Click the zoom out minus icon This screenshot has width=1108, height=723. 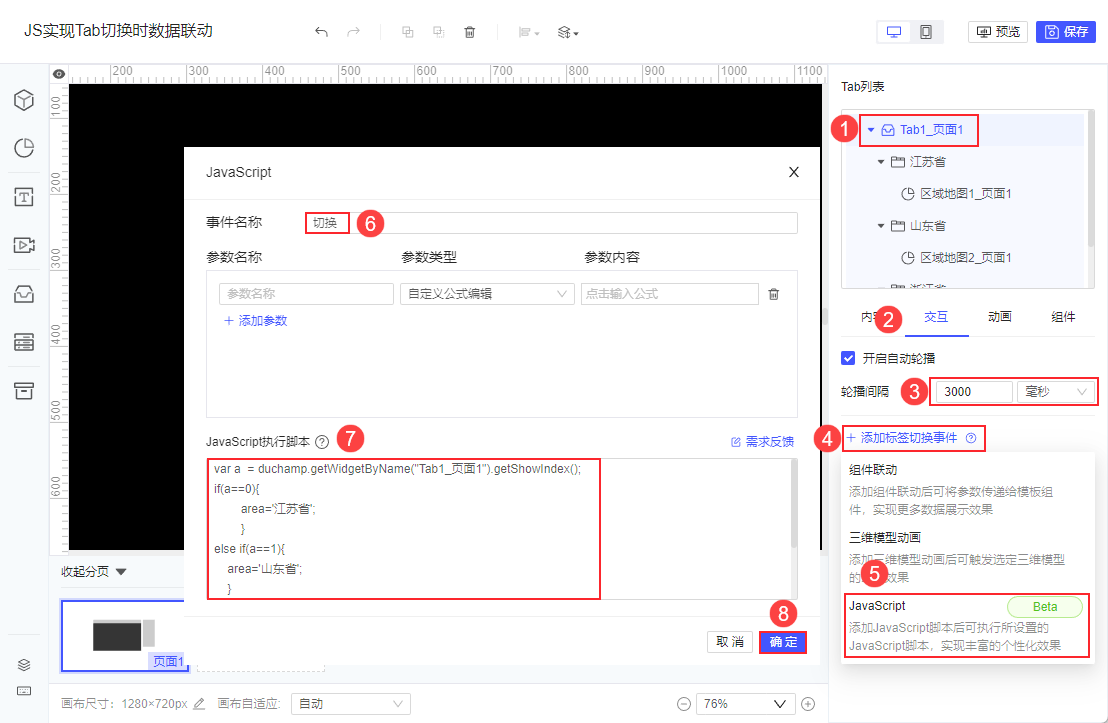coord(683,704)
